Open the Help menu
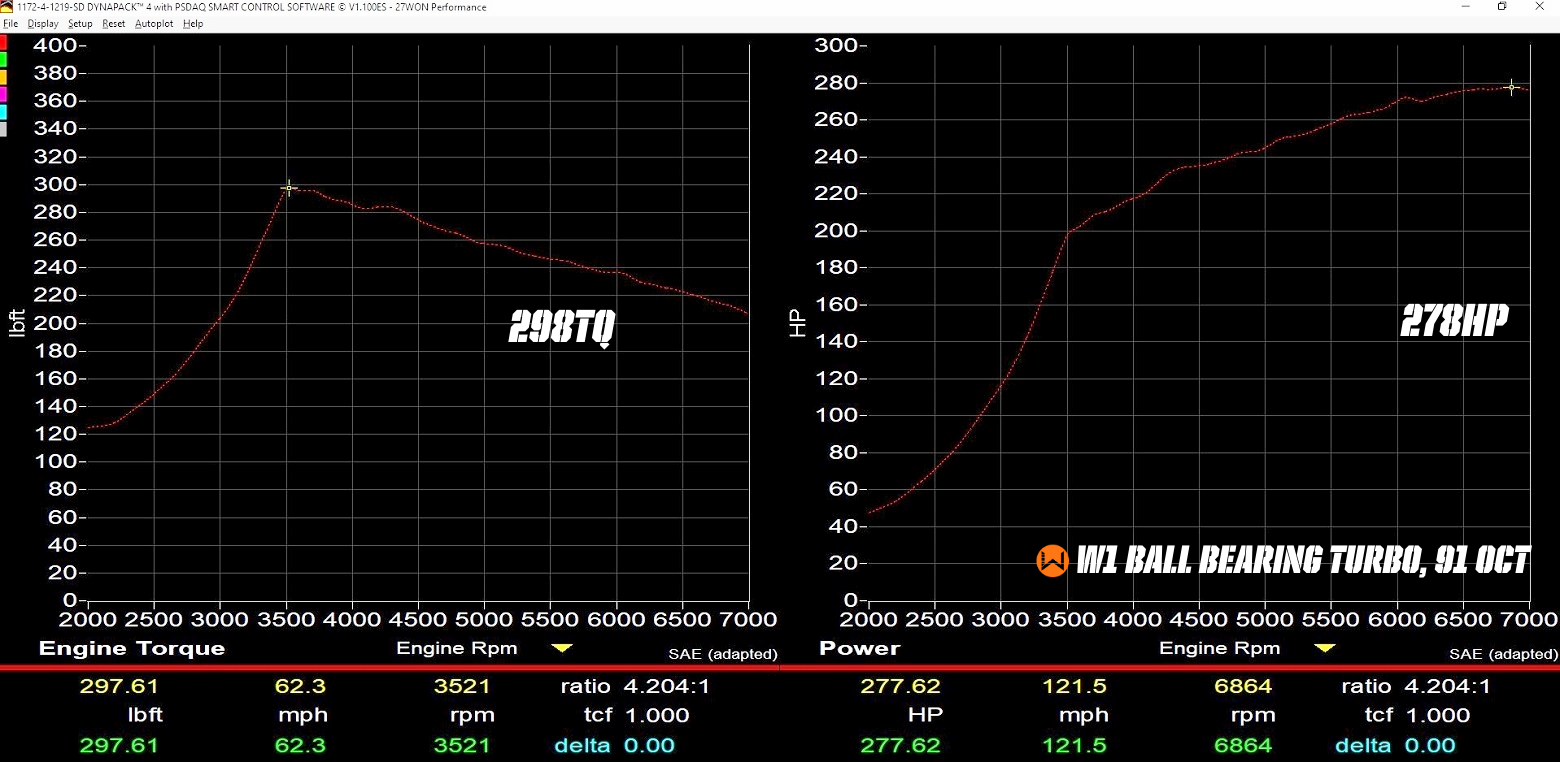The image size is (1560, 762). coord(193,23)
